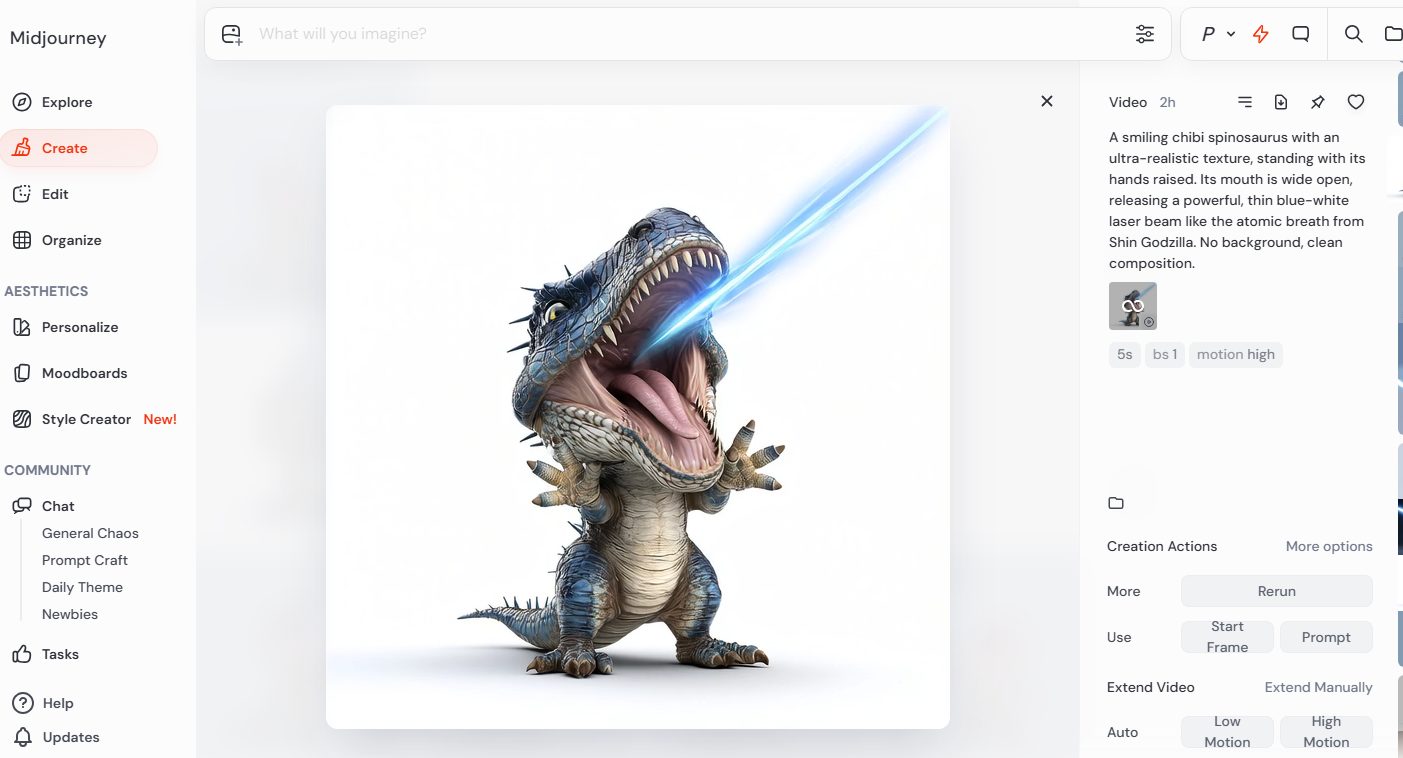Click the 'What will you imagine?' prompt field
Viewport: 1403px width, 758px height.
pyautogui.click(x=680, y=34)
